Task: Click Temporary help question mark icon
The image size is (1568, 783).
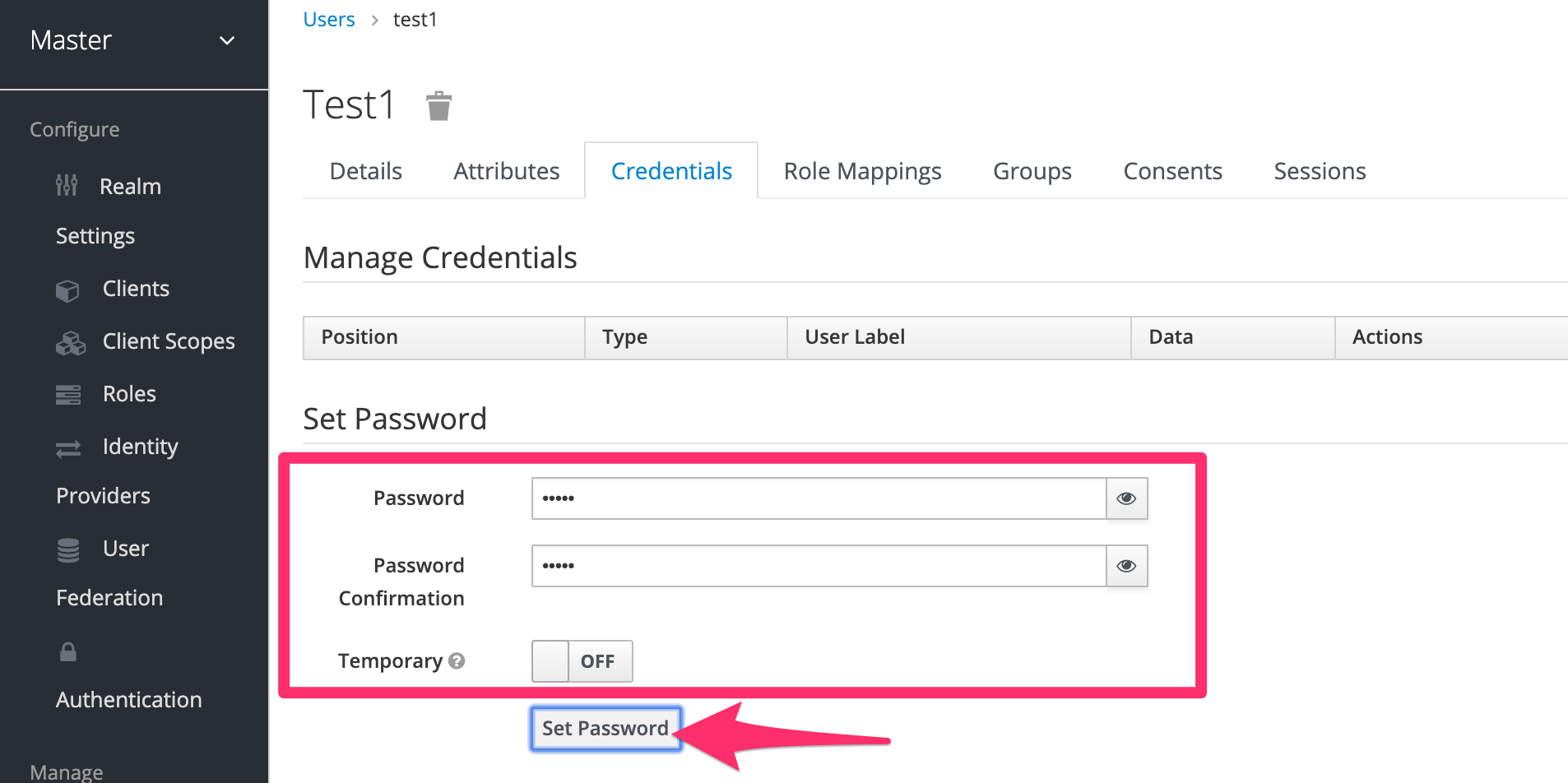Action: [x=457, y=660]
